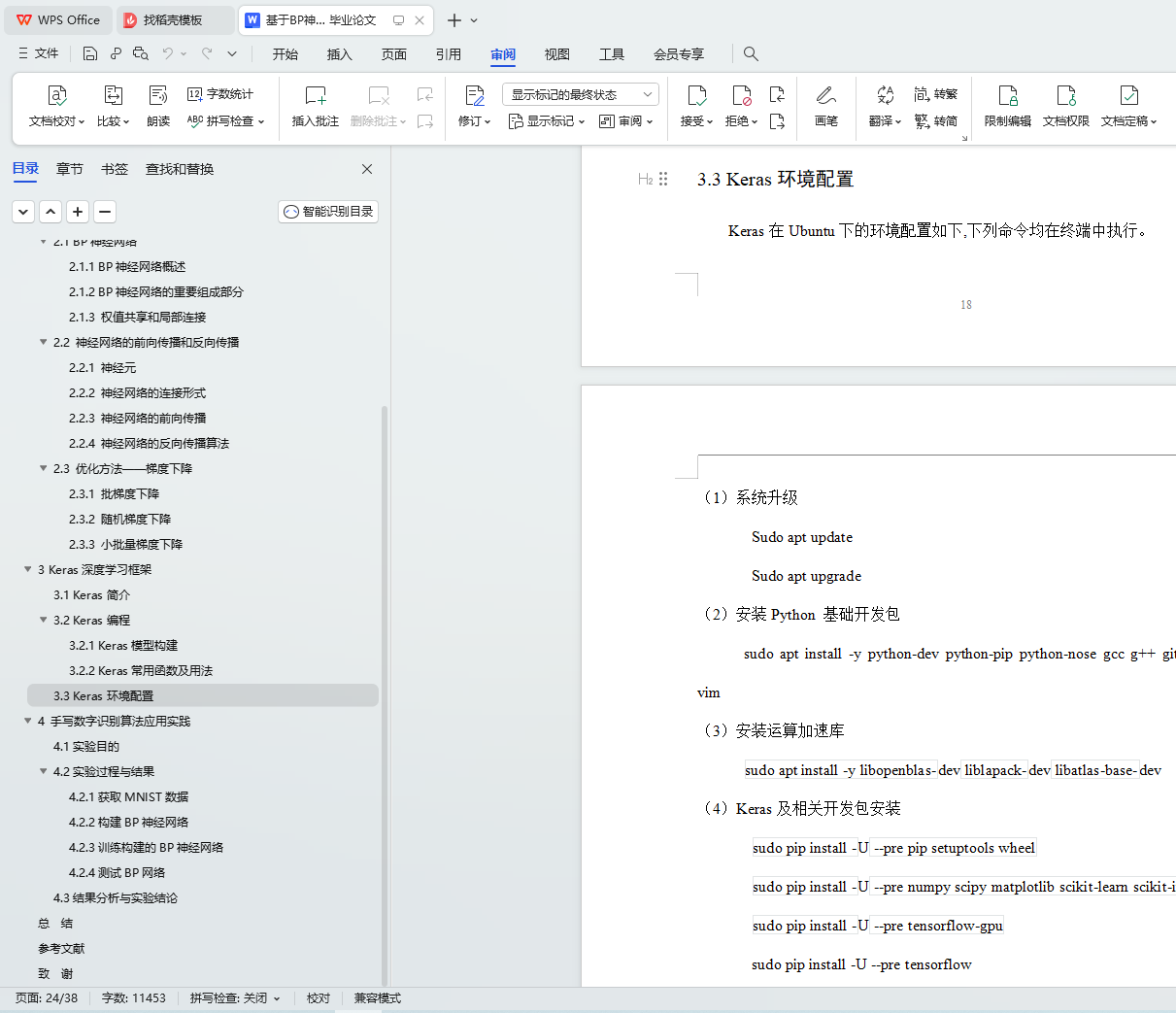
Task: Go to previous revision icon
Action: pyautogui.click(x=777, y=94)
